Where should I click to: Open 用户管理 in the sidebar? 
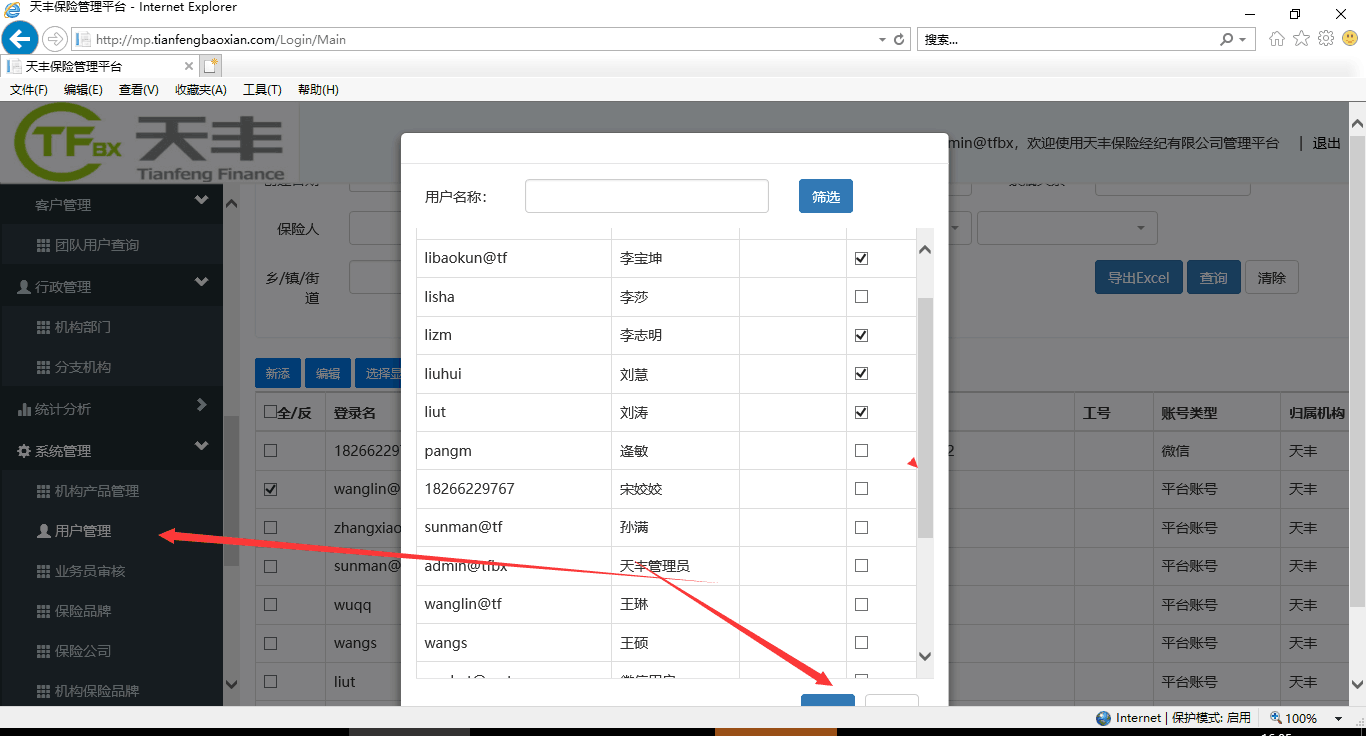82,531
